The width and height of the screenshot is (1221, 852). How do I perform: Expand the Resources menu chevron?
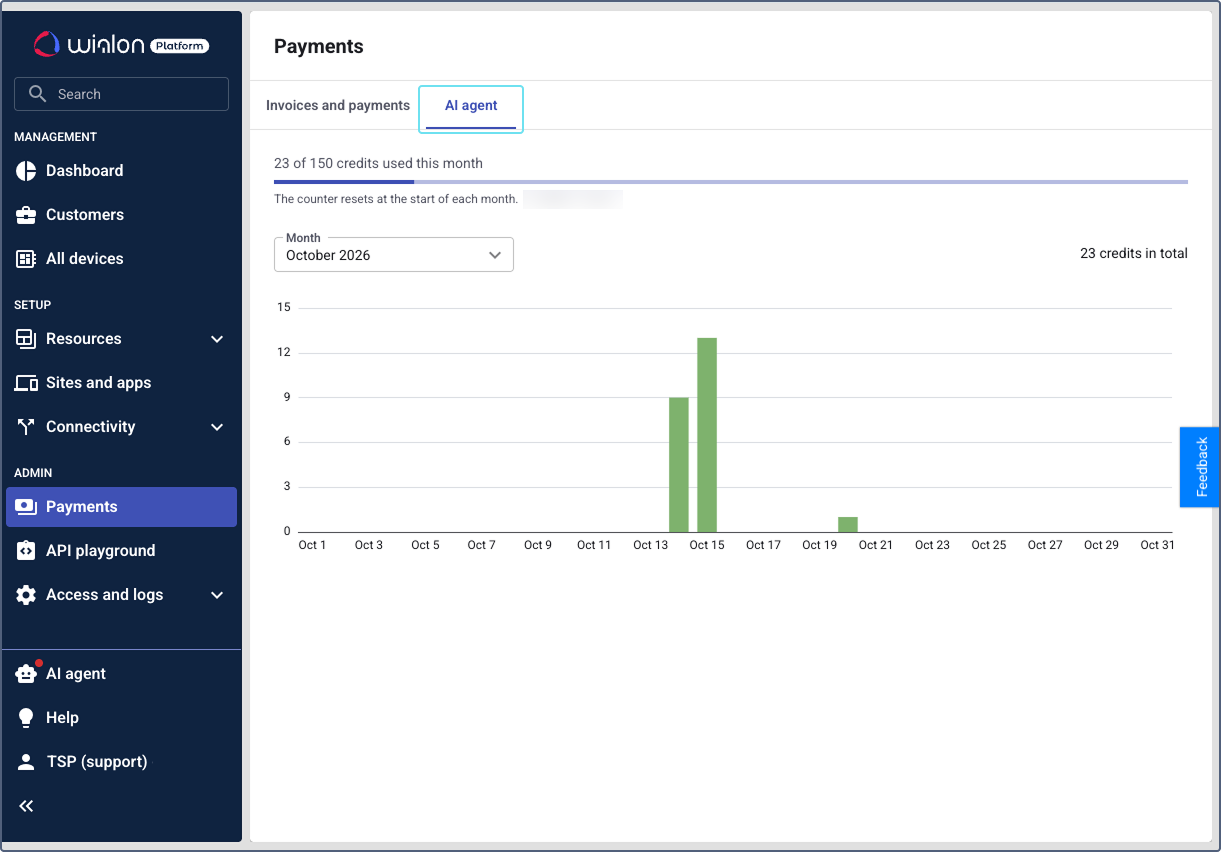(x=217, y=339)
